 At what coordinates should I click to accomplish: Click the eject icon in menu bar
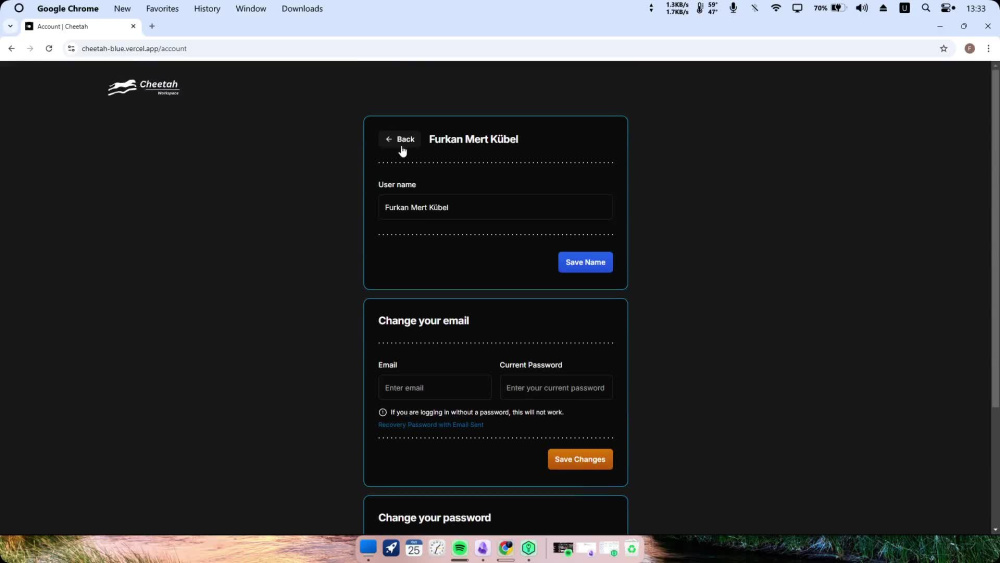tap(883, 8)
